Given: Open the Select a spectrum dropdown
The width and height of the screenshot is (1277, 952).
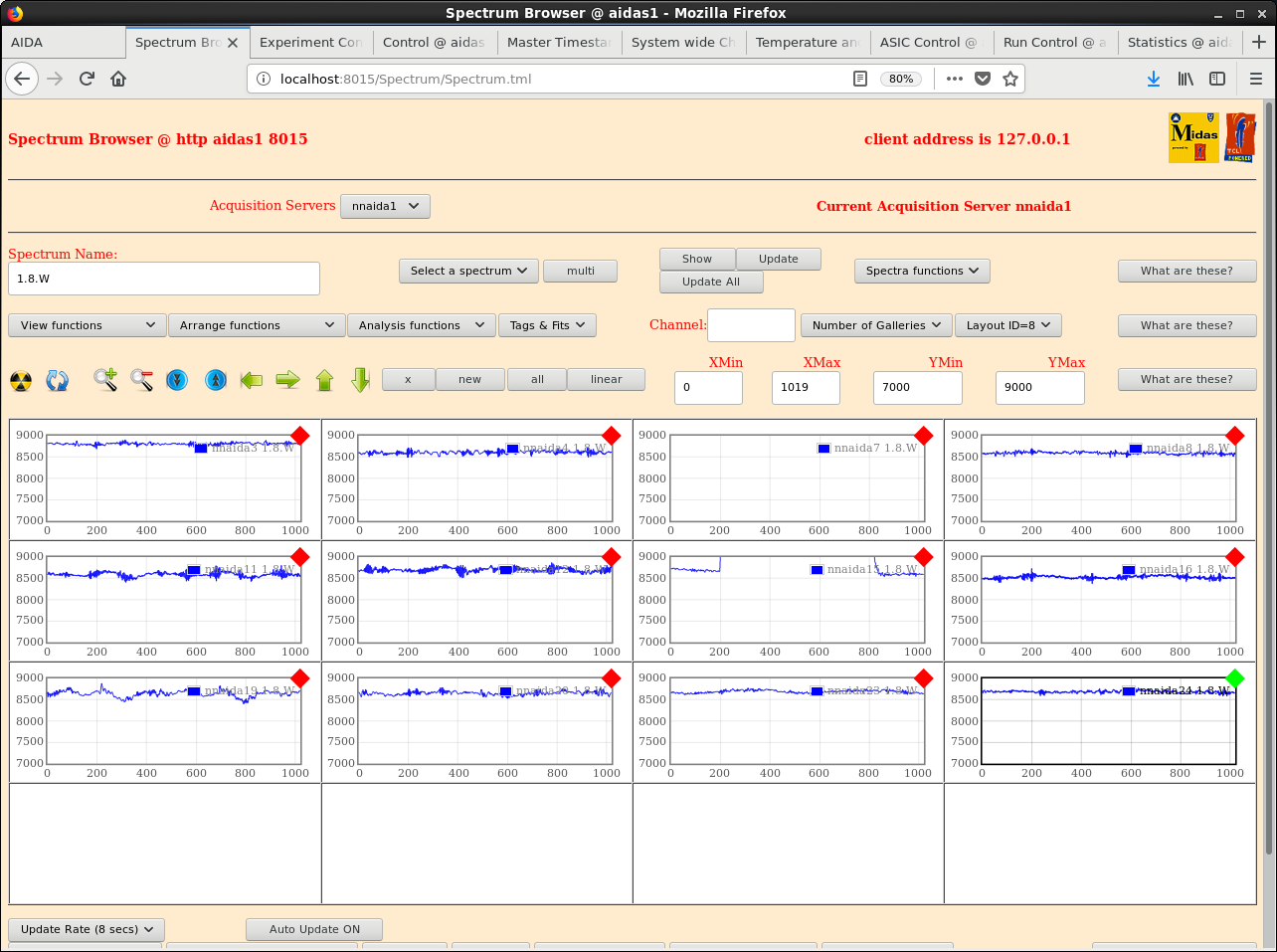Looking at the screenshot, I should 468,271.
